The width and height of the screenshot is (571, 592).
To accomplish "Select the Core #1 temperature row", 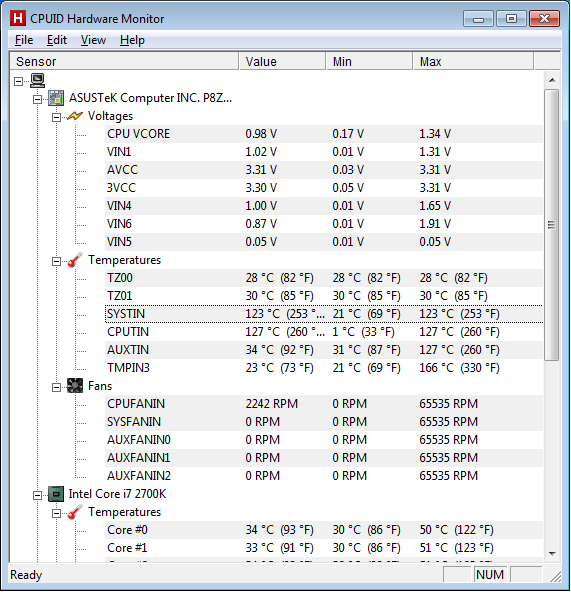I will 324,548.
